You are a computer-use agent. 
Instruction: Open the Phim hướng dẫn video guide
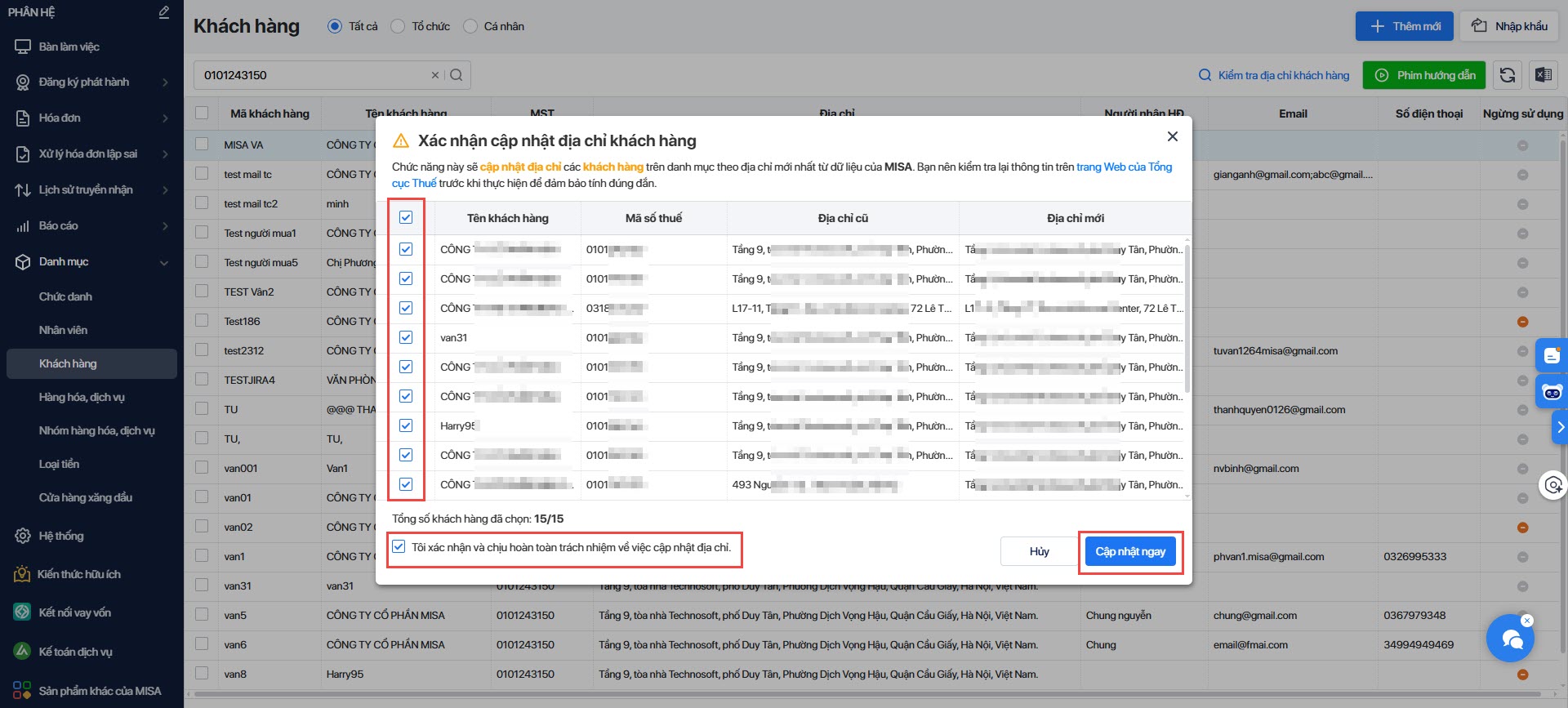[x=1423, y=75]
